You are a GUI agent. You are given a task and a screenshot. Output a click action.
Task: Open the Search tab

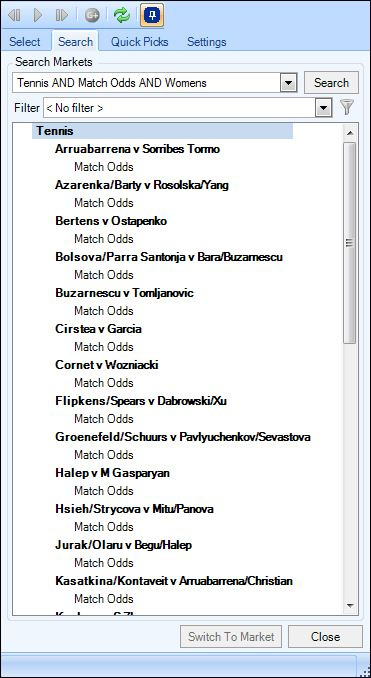(76, 42)
